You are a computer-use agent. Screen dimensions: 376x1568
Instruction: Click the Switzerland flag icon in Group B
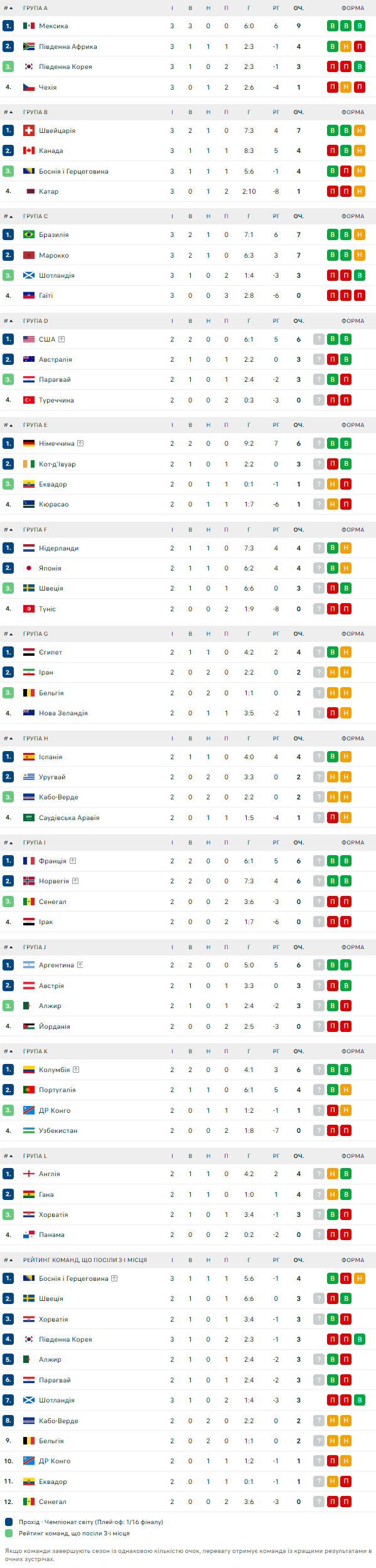coord(29,130)
